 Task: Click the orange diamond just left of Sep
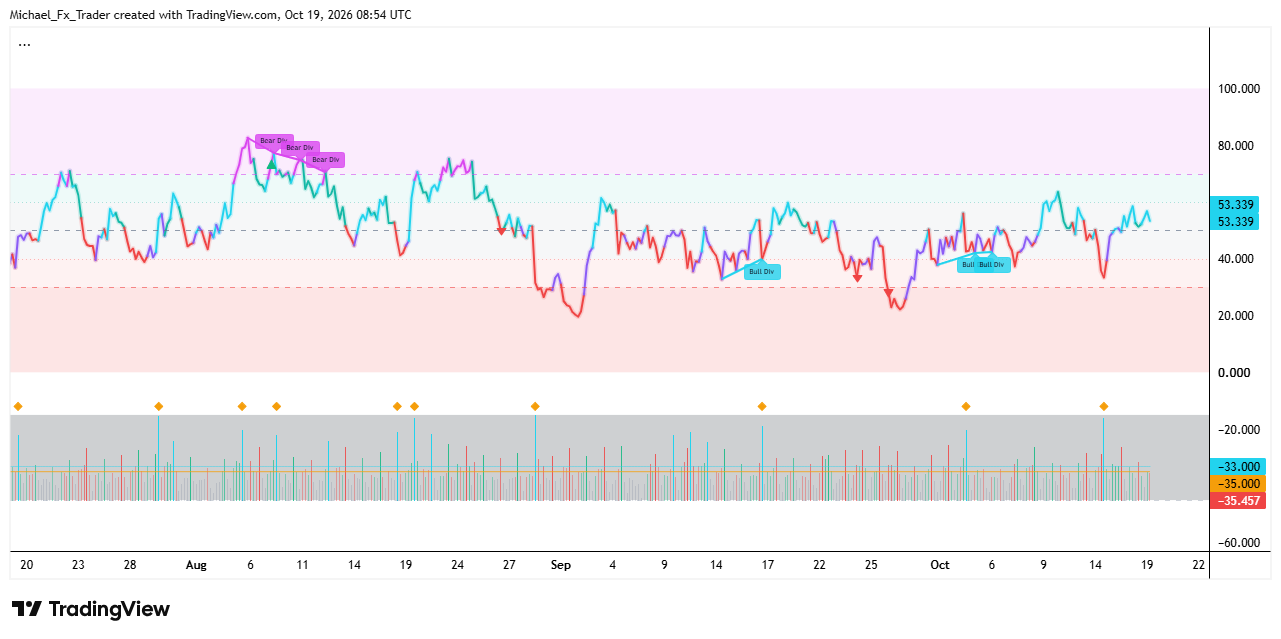(x=535, y=406)
